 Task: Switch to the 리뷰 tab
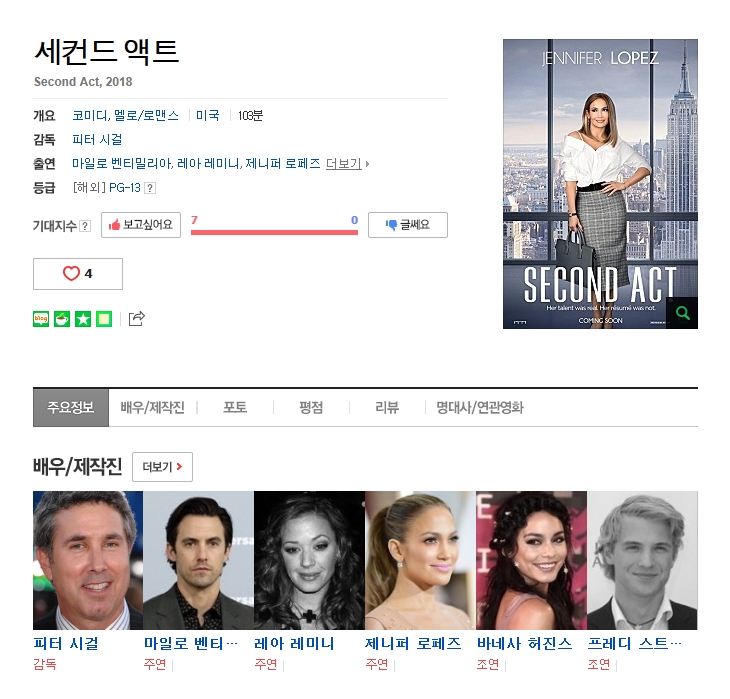pos(387,407)
